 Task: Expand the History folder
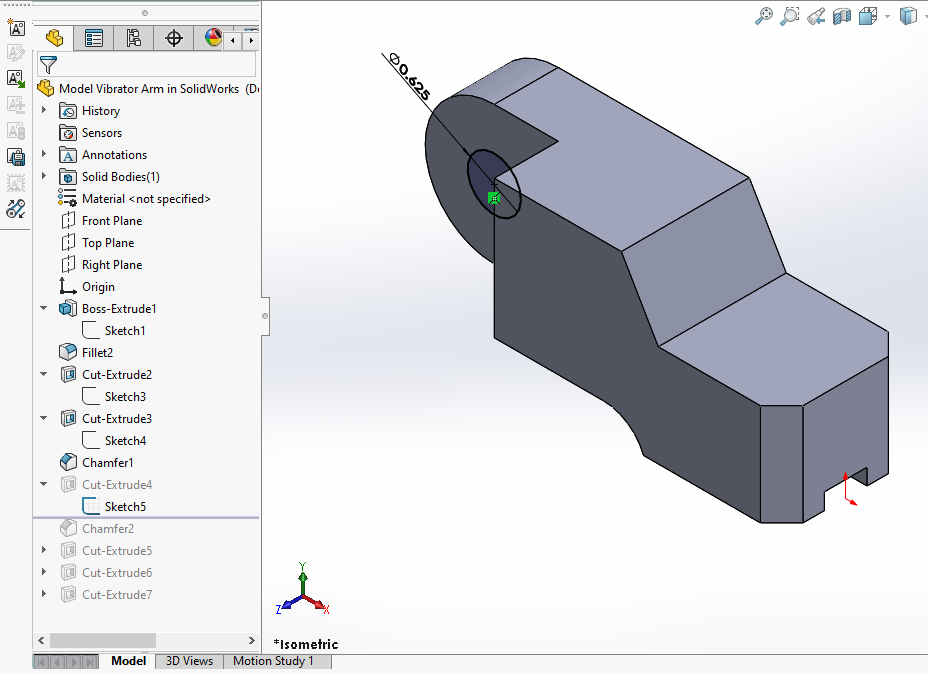44,111
